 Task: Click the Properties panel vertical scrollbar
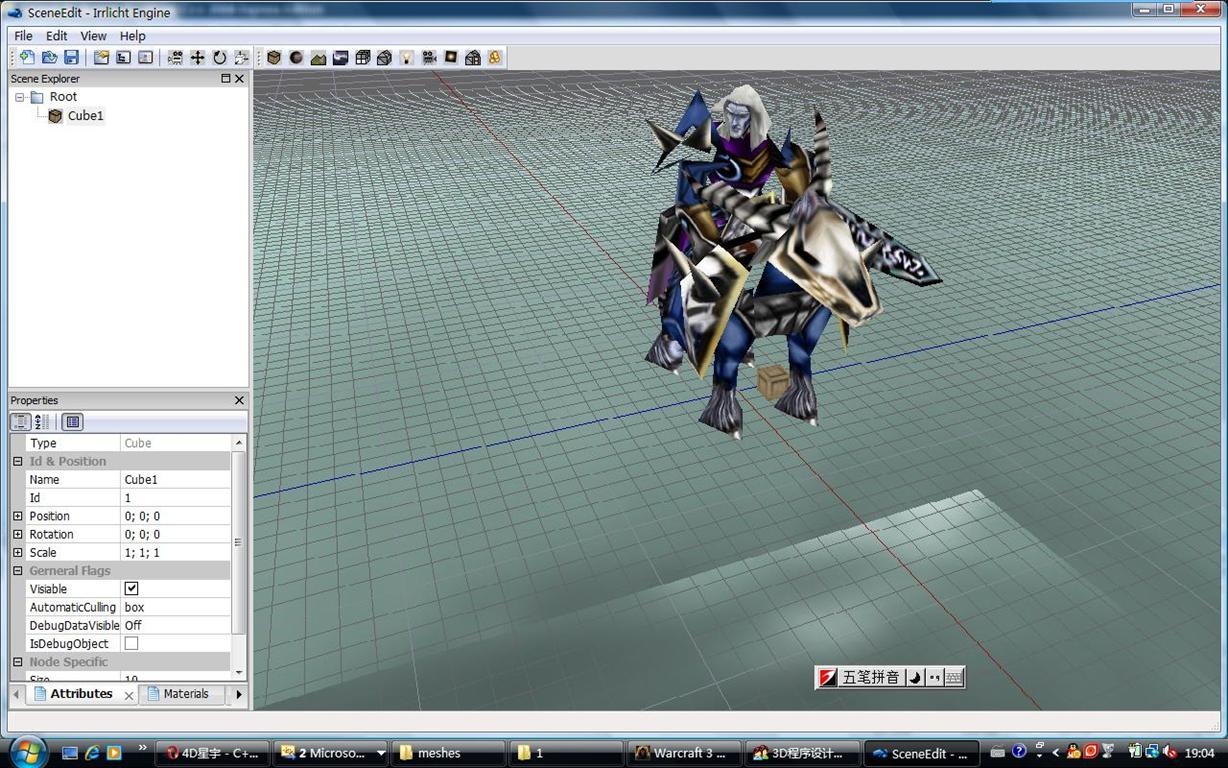click(238, 542)
